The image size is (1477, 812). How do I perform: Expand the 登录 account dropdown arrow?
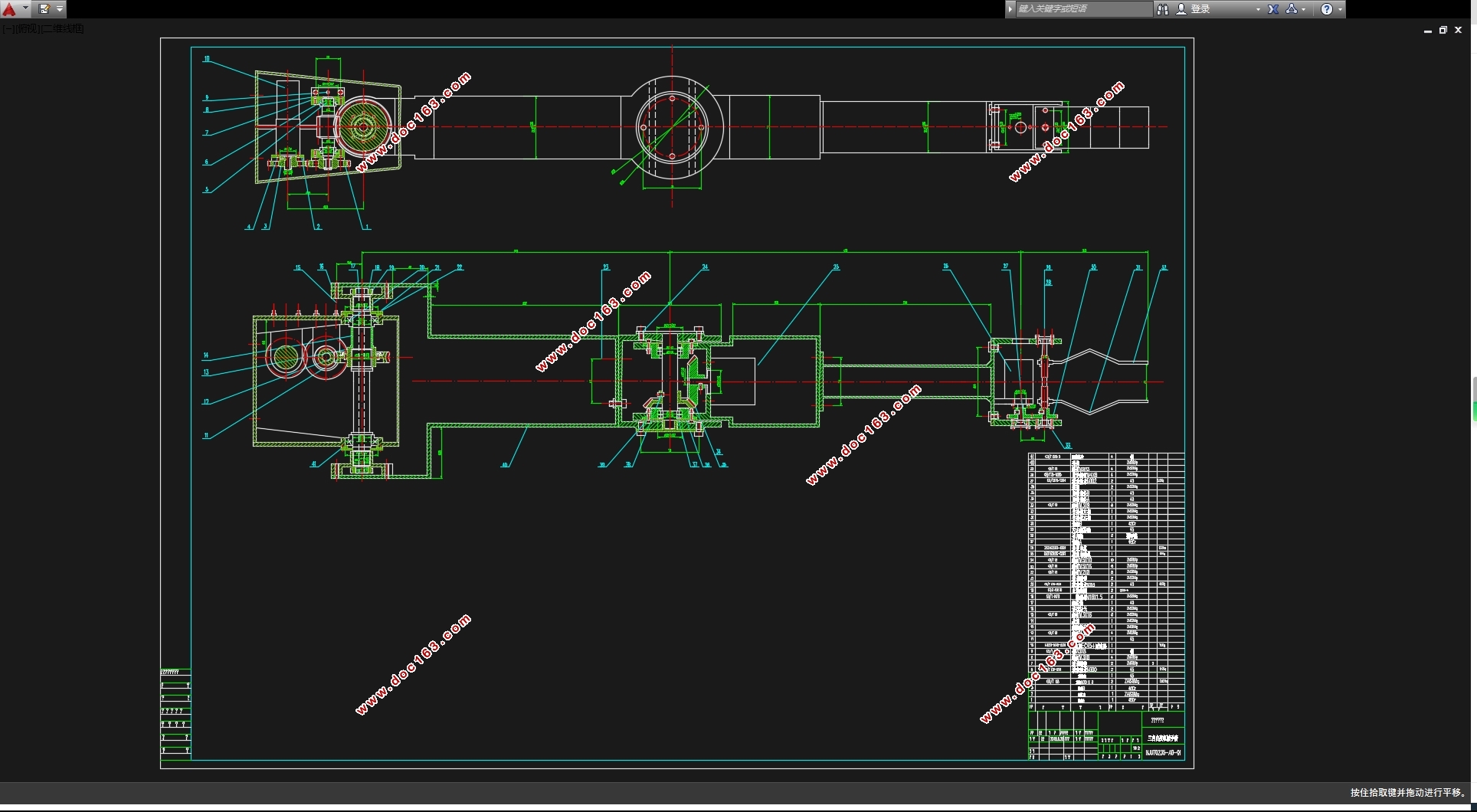click(x=1258, y=9)
